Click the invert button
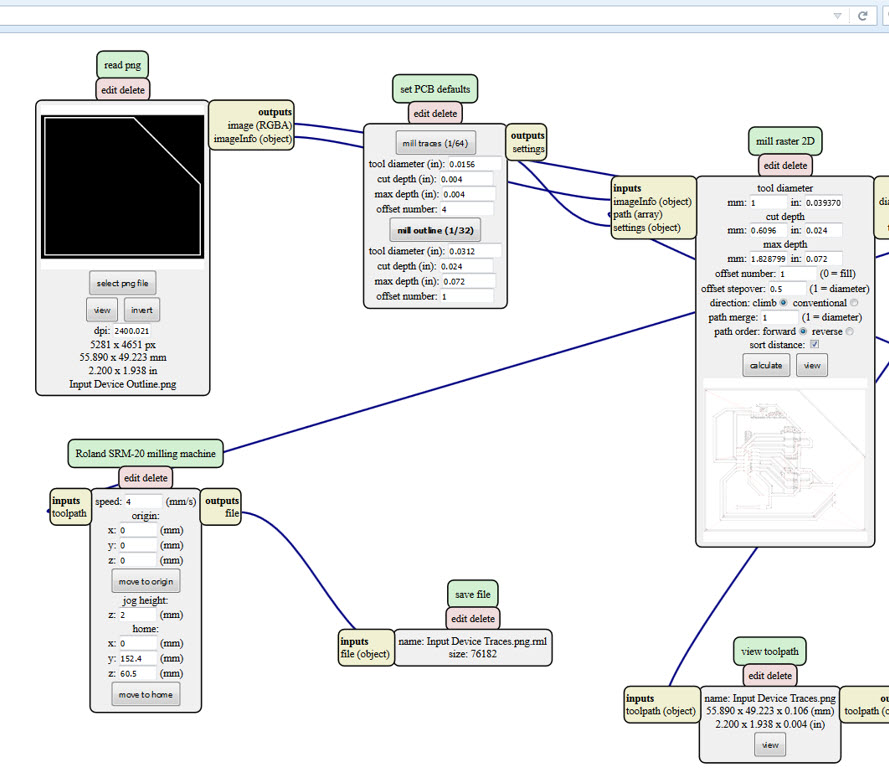 (x=142, y=309)
